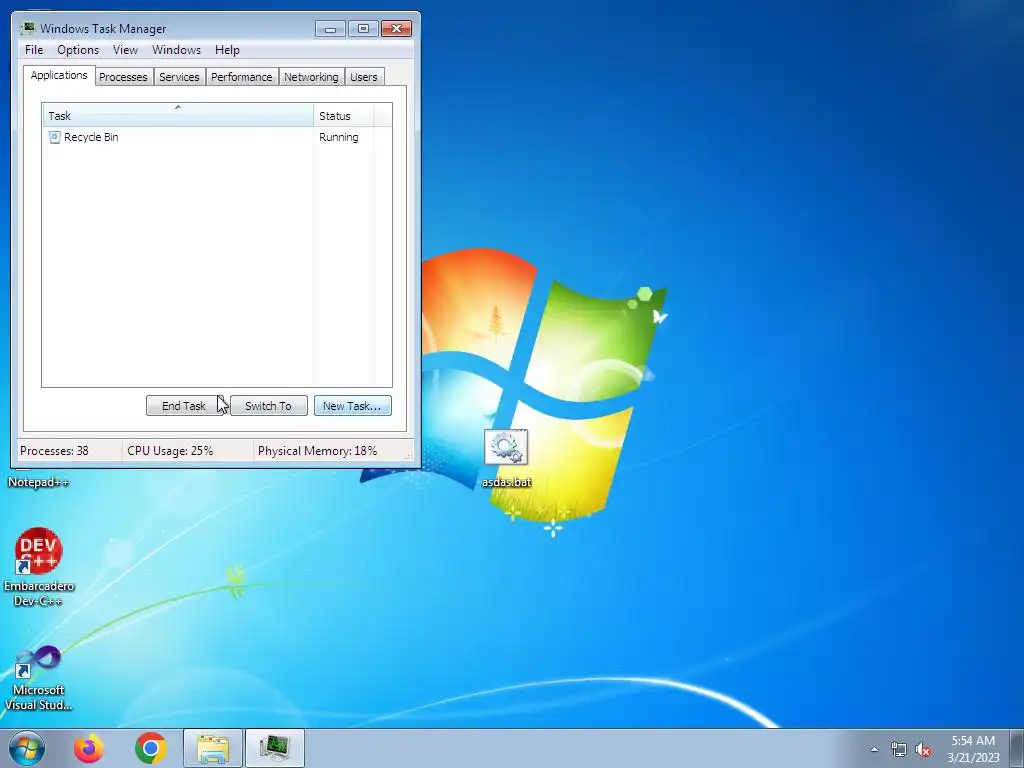Minimize the Task Manager window
The image size is (1024, 768).
330,29
